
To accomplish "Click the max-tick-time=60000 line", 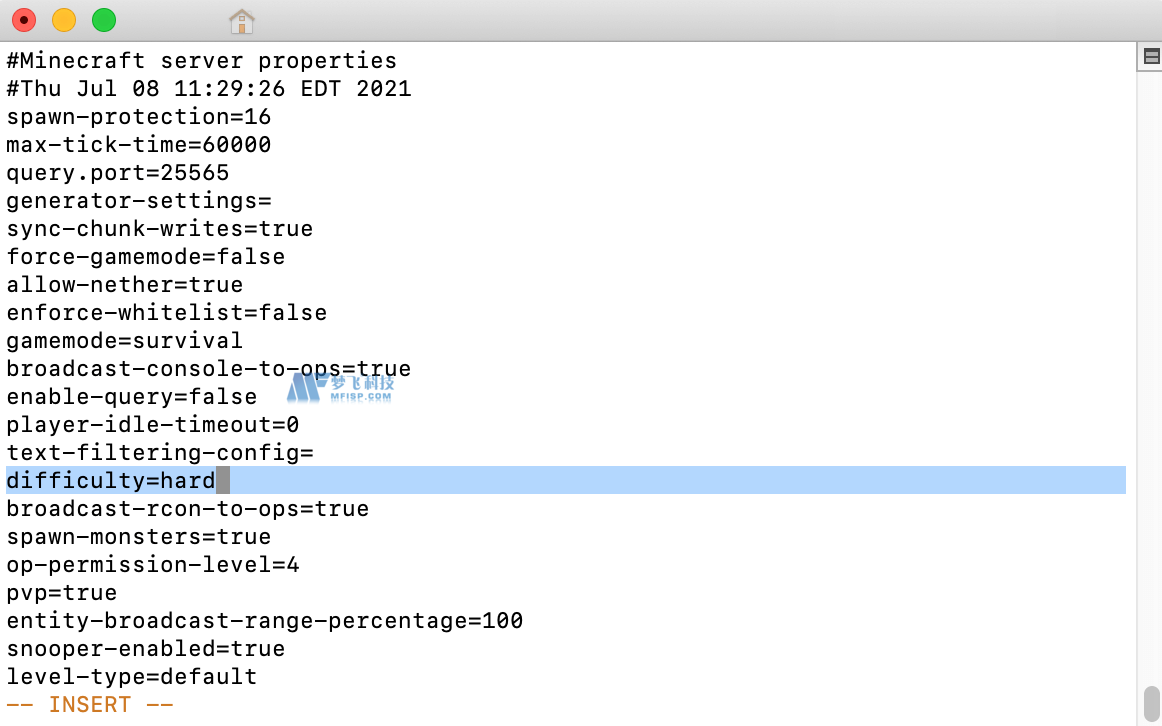I will [x=139, y=144].
